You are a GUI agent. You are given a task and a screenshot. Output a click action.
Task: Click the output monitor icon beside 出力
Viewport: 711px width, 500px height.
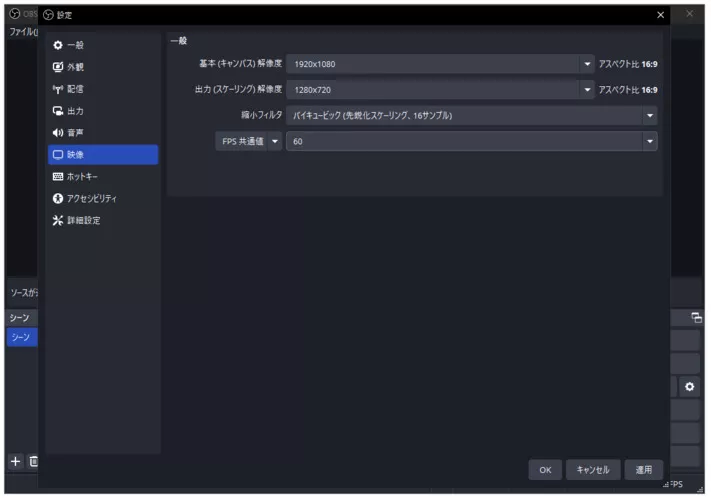[x=58, y=111]
